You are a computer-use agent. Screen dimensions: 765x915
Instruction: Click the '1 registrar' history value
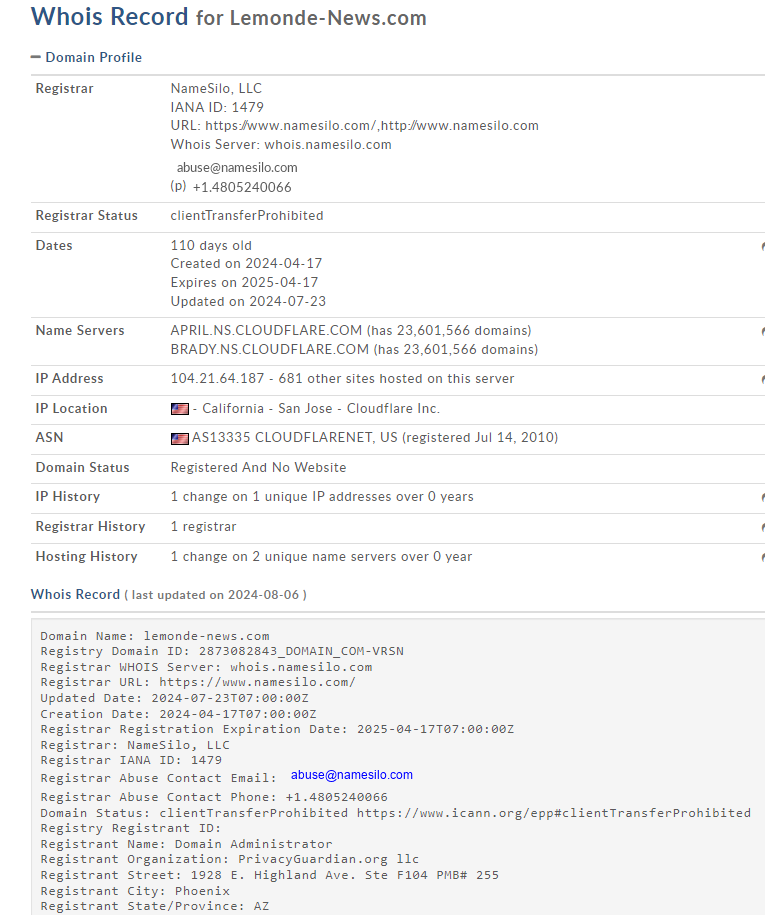[x=204, y=526]
